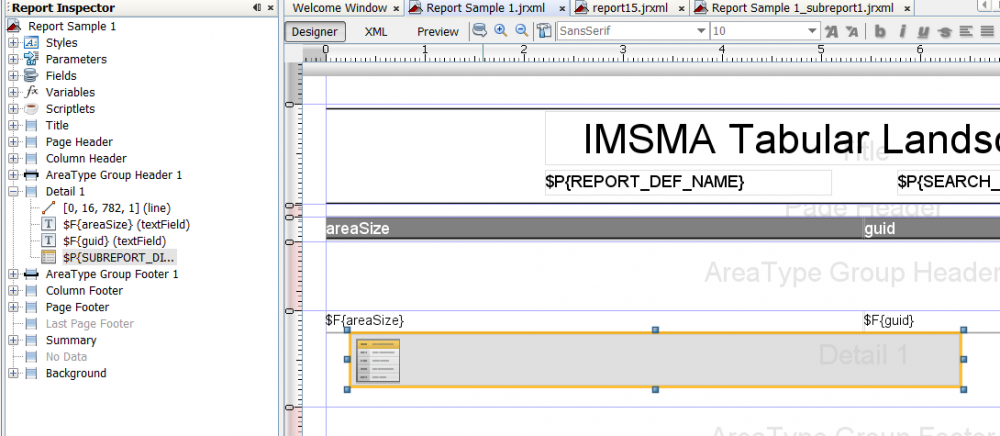
Task: Click the report query database icon
Action: pyautogui.click(x=479, y=31)
